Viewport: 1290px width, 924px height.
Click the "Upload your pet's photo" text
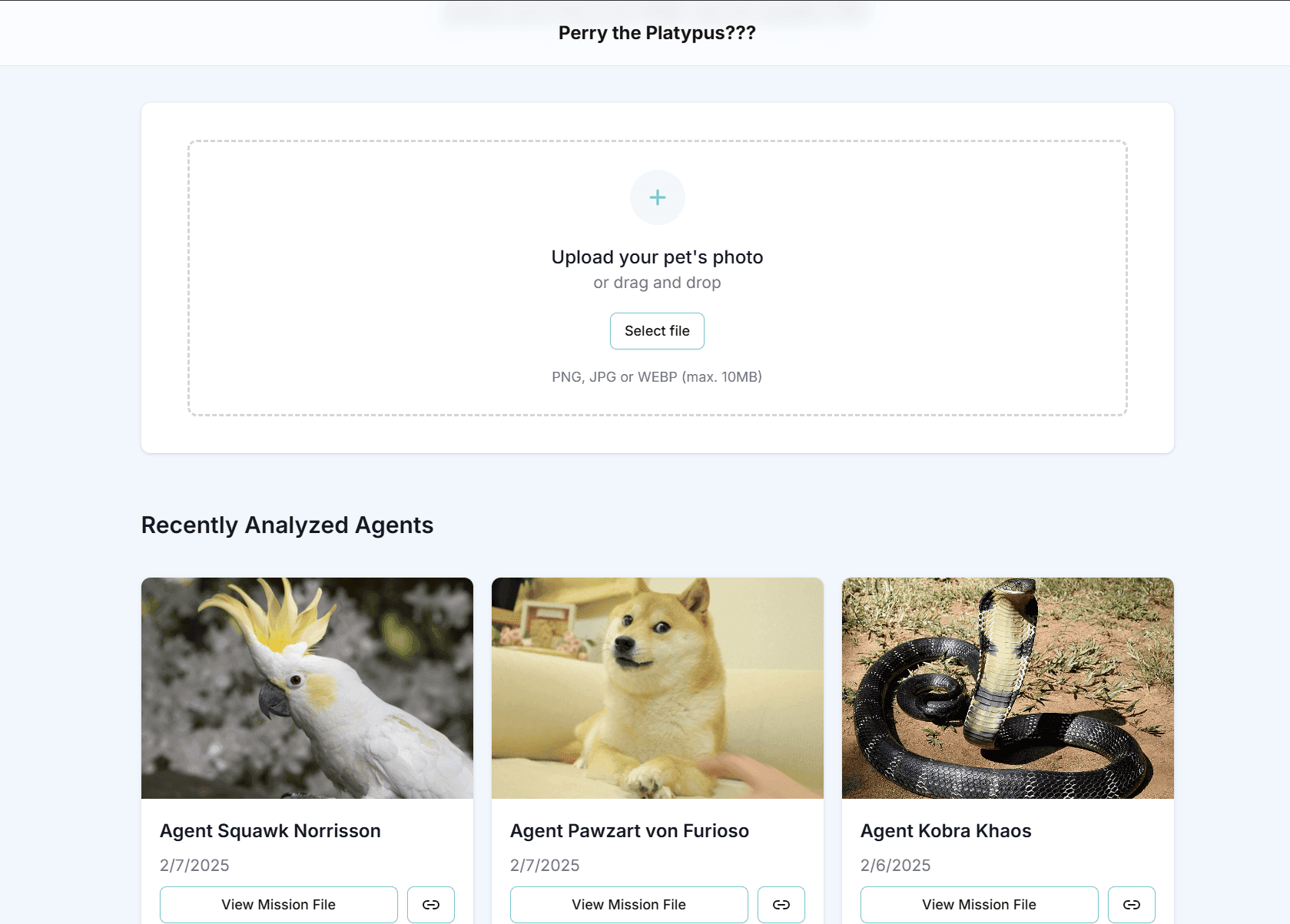pos(657,257)
